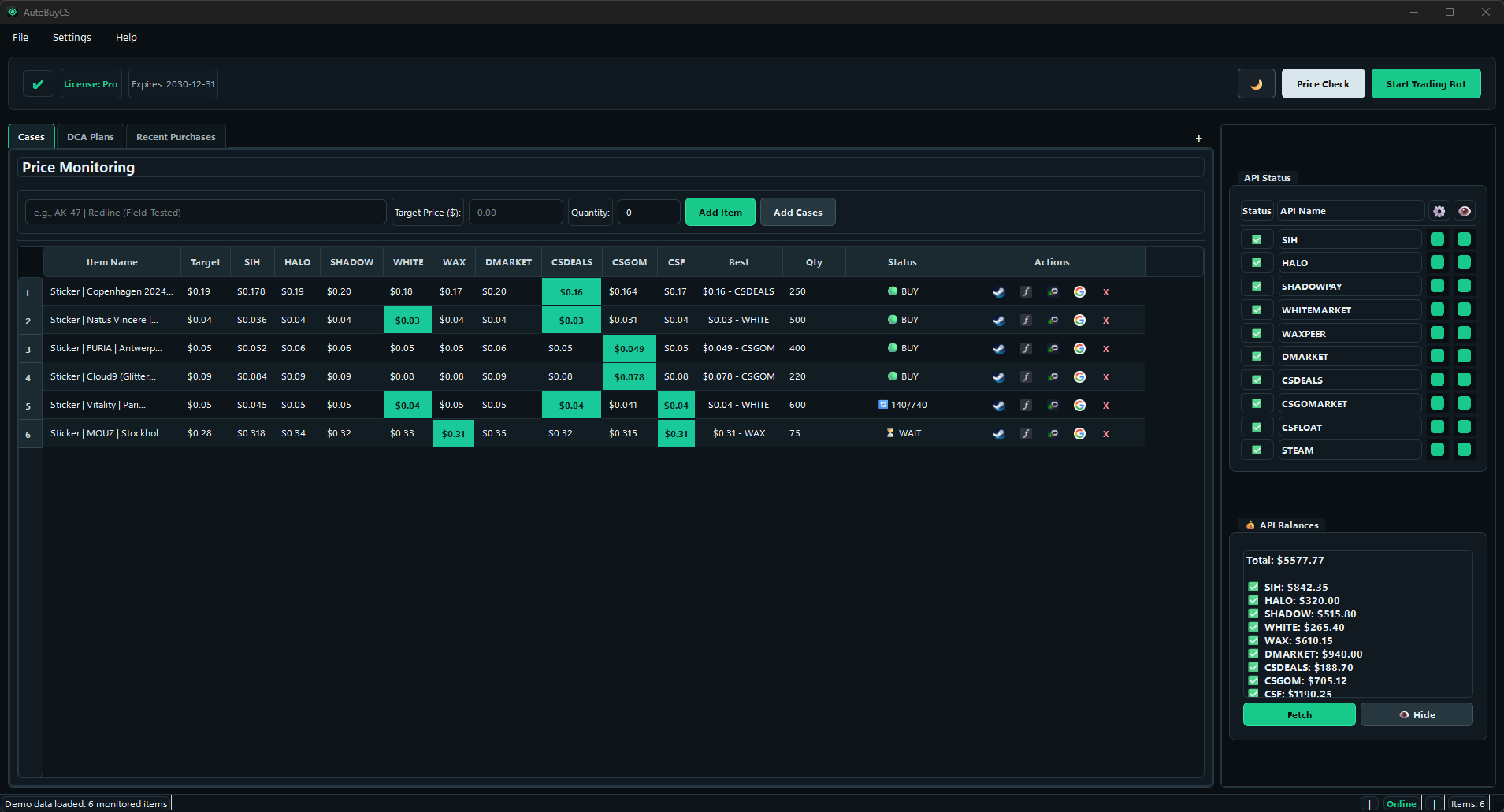This screenshot has width=1504, height=812.
Task: Toggle DMARKET balance checkbox in API Balances
Action: (1253, 654)
